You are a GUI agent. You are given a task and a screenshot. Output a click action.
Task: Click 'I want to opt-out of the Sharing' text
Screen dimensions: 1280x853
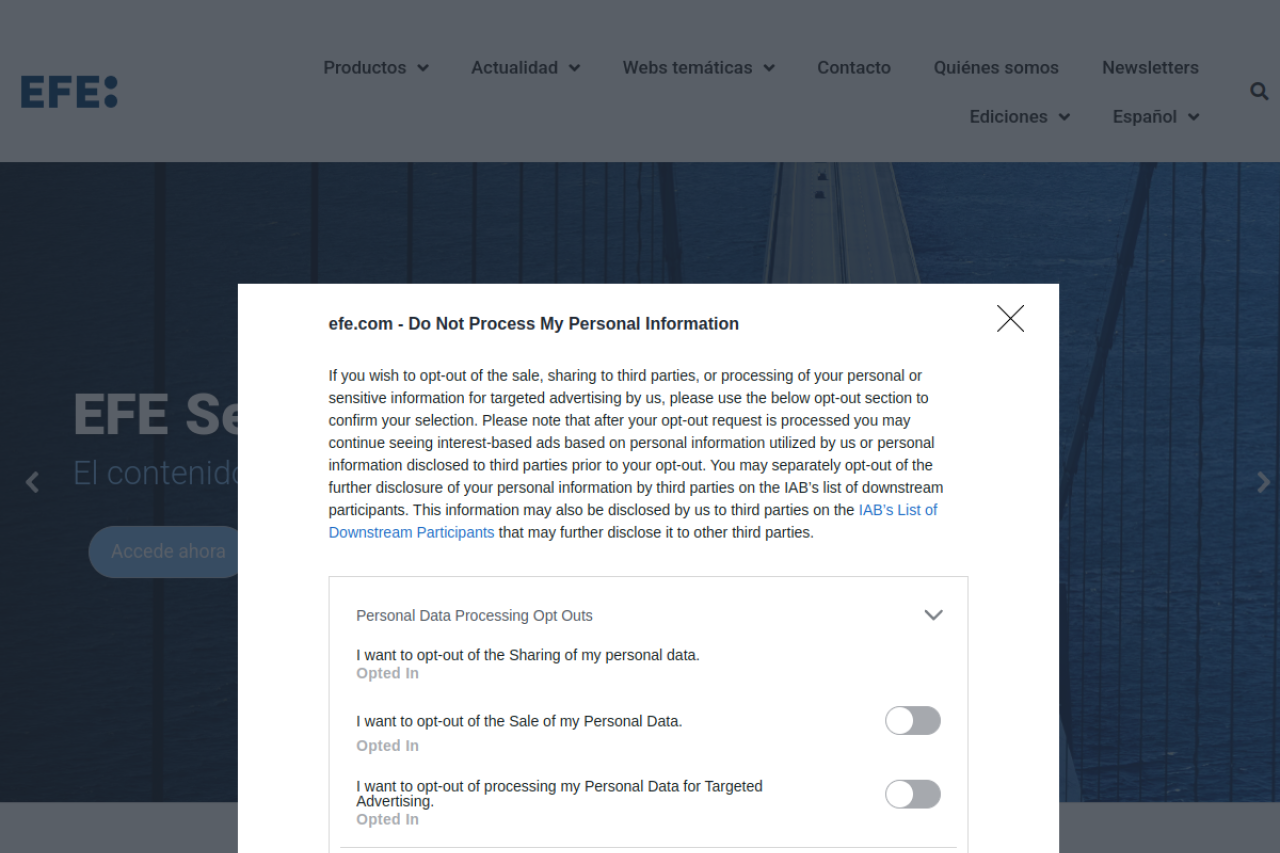(x=528, y=655)
